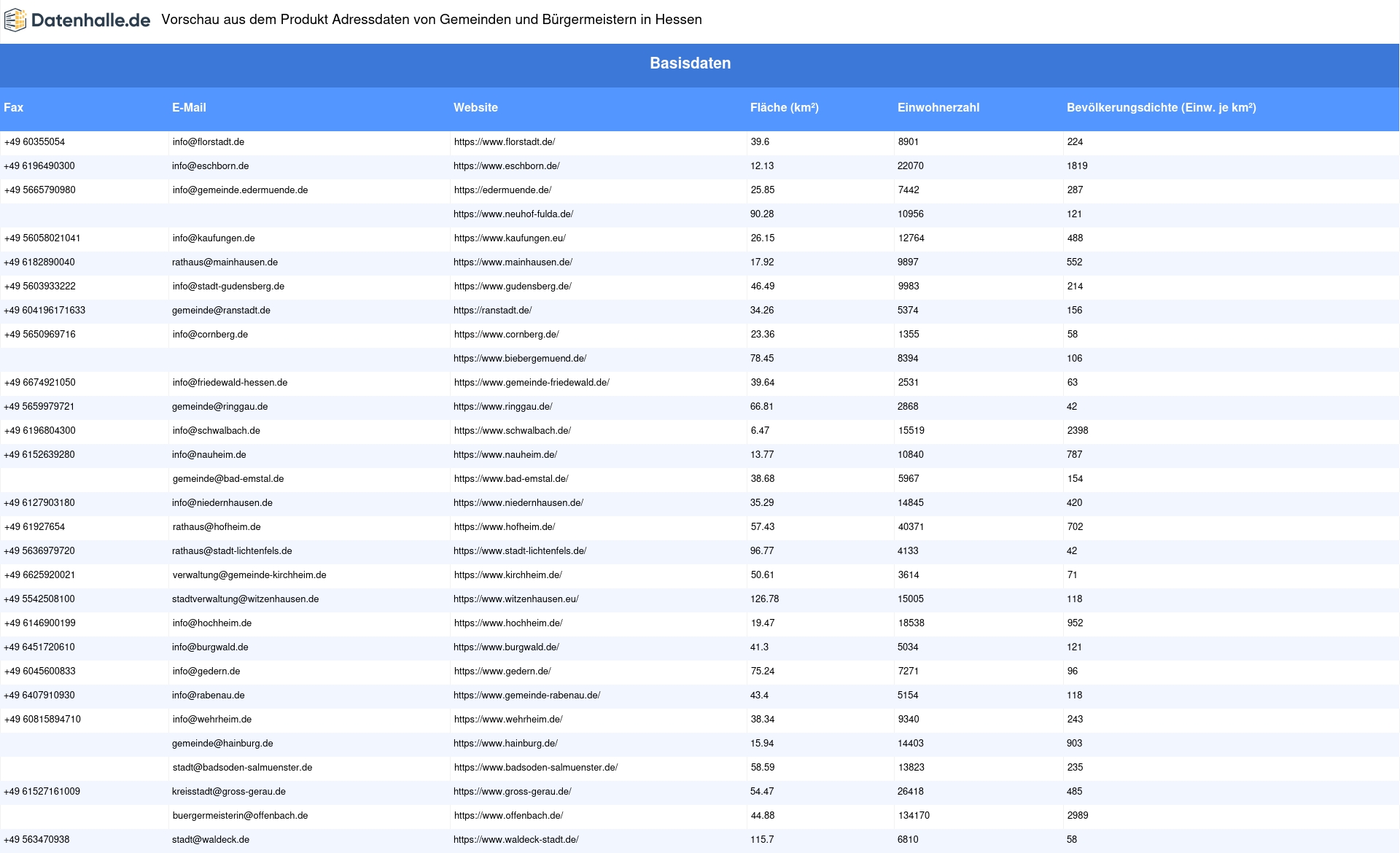Open https://www.biebergemuend.de/ website
This screenshot has height=853, width=1400.
pyautogui.click(x=520, y=359)
